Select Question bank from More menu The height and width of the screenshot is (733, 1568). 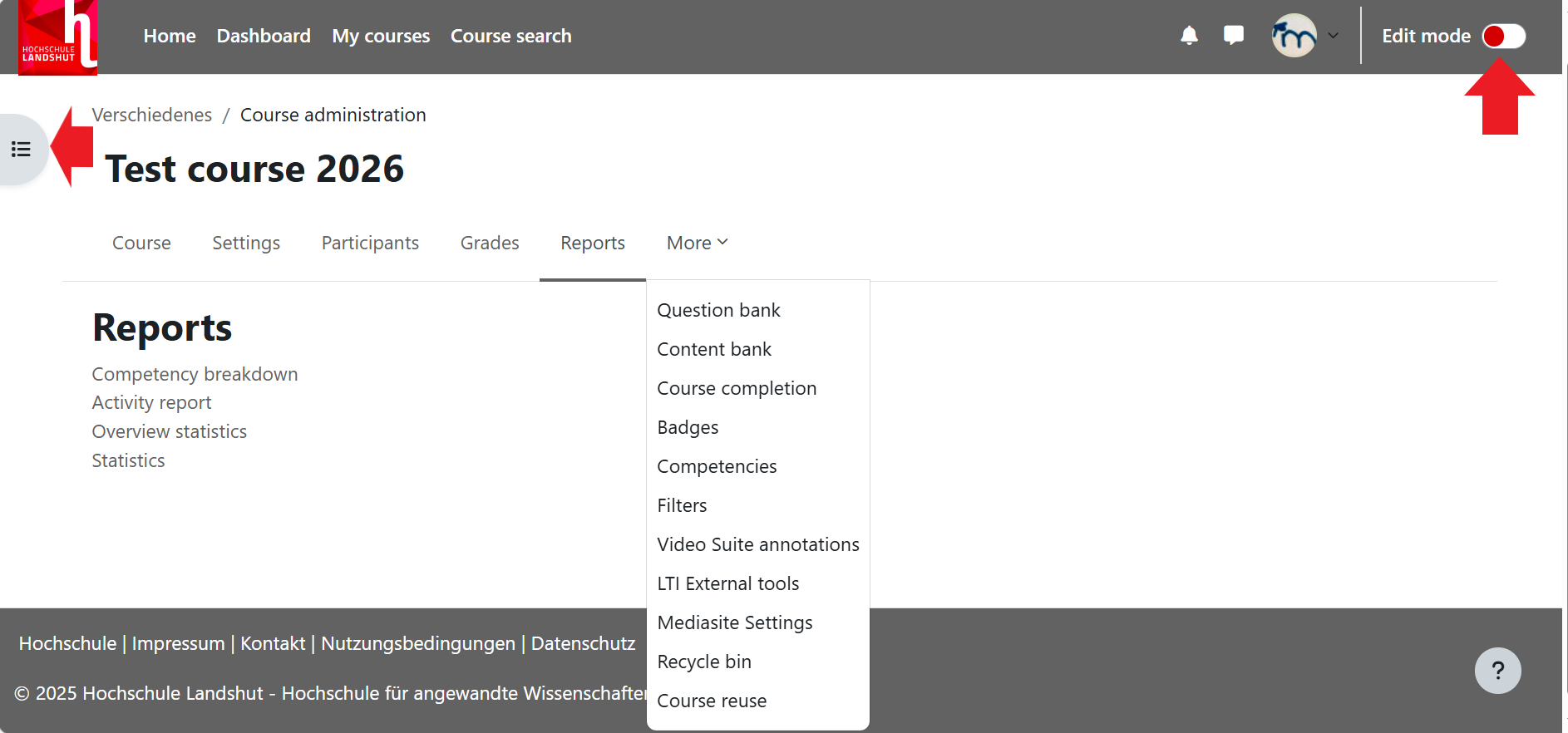[718, 310]
